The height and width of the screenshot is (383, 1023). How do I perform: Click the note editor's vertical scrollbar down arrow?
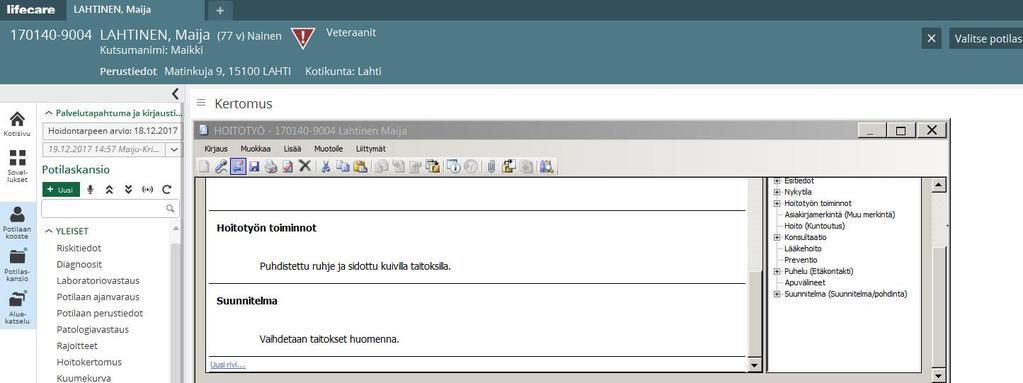coord(755,365)
